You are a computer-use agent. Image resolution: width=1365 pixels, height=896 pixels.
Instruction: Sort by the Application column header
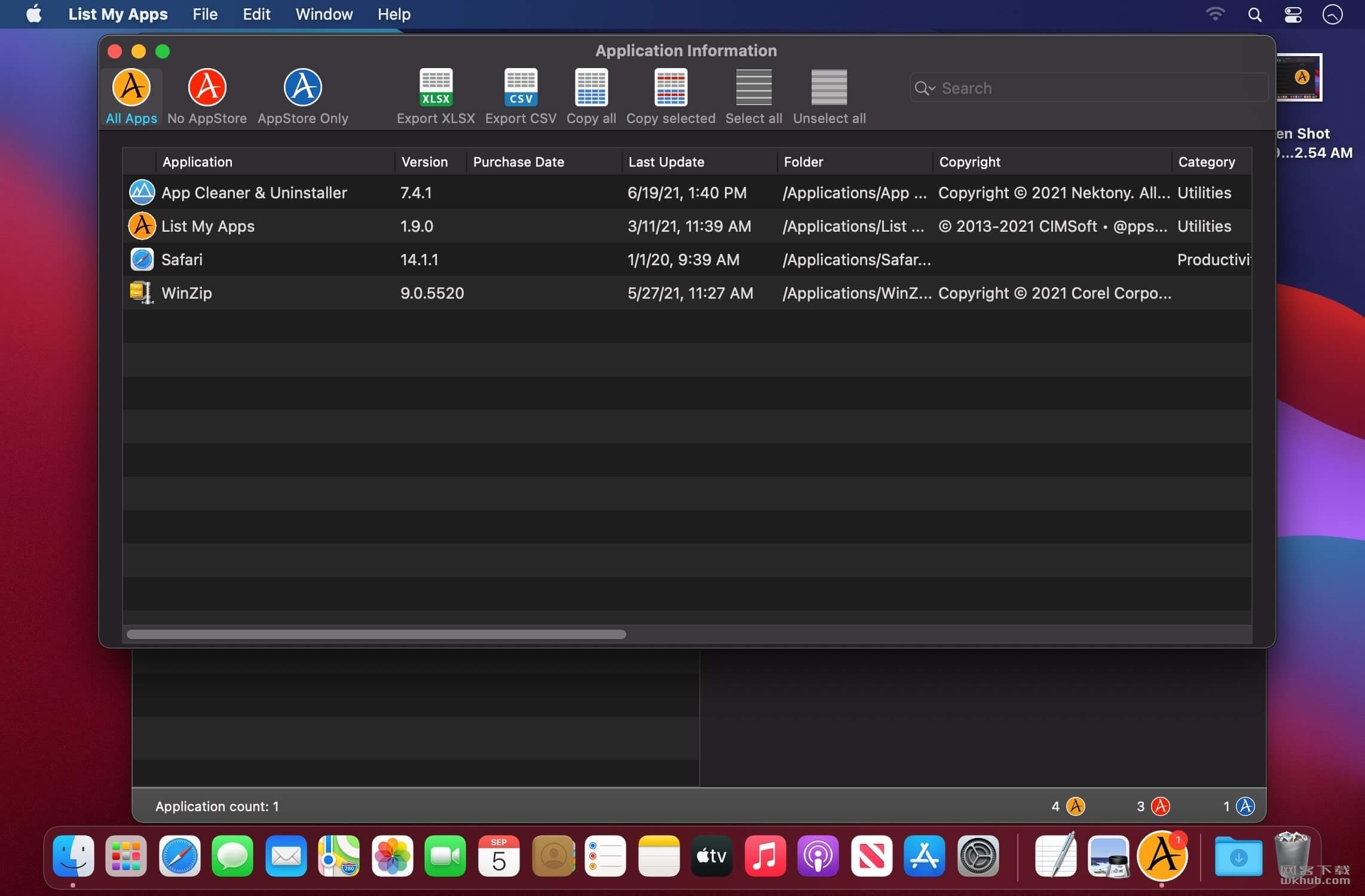point(275,162)
